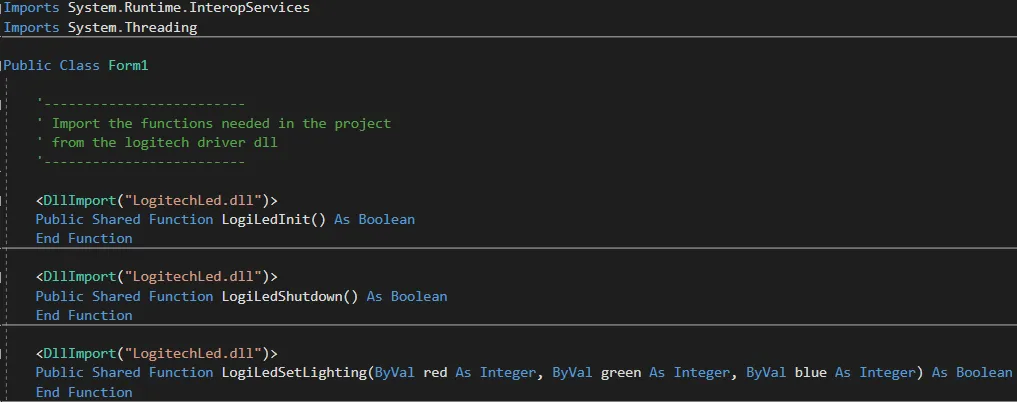Click the LogiLedInit function name

click(266, 219)
